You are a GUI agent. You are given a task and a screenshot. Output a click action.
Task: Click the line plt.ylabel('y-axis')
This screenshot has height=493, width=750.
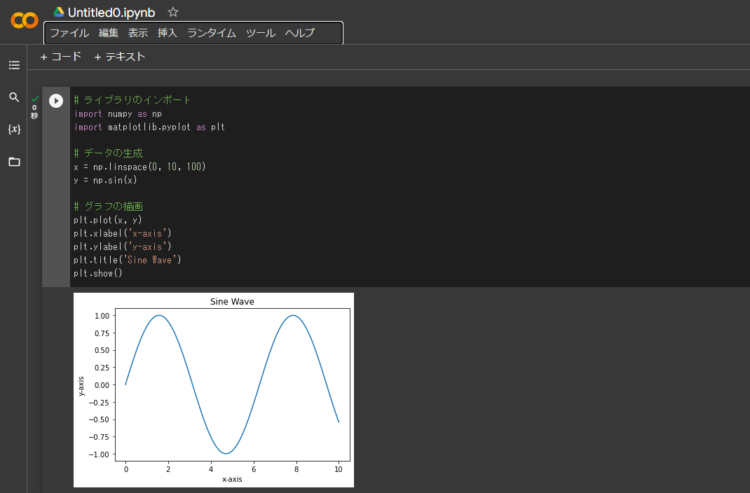(122, 247)
